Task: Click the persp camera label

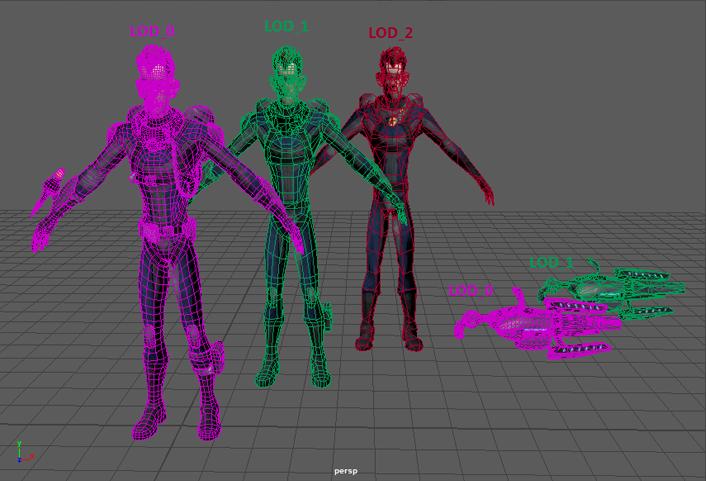Action: pyautogui.click(x=346, y=471)
